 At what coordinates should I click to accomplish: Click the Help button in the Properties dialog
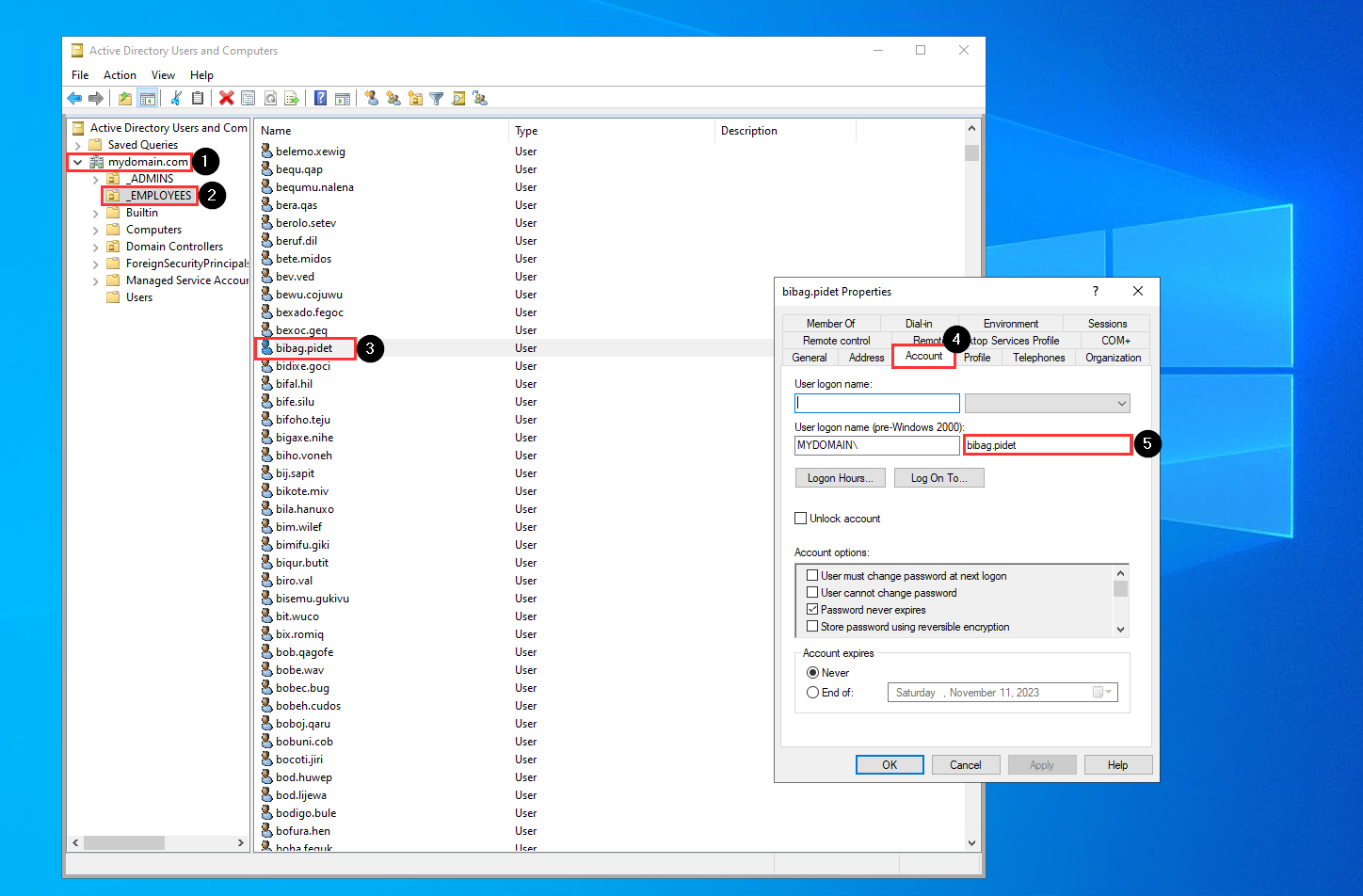(1117, 765)
